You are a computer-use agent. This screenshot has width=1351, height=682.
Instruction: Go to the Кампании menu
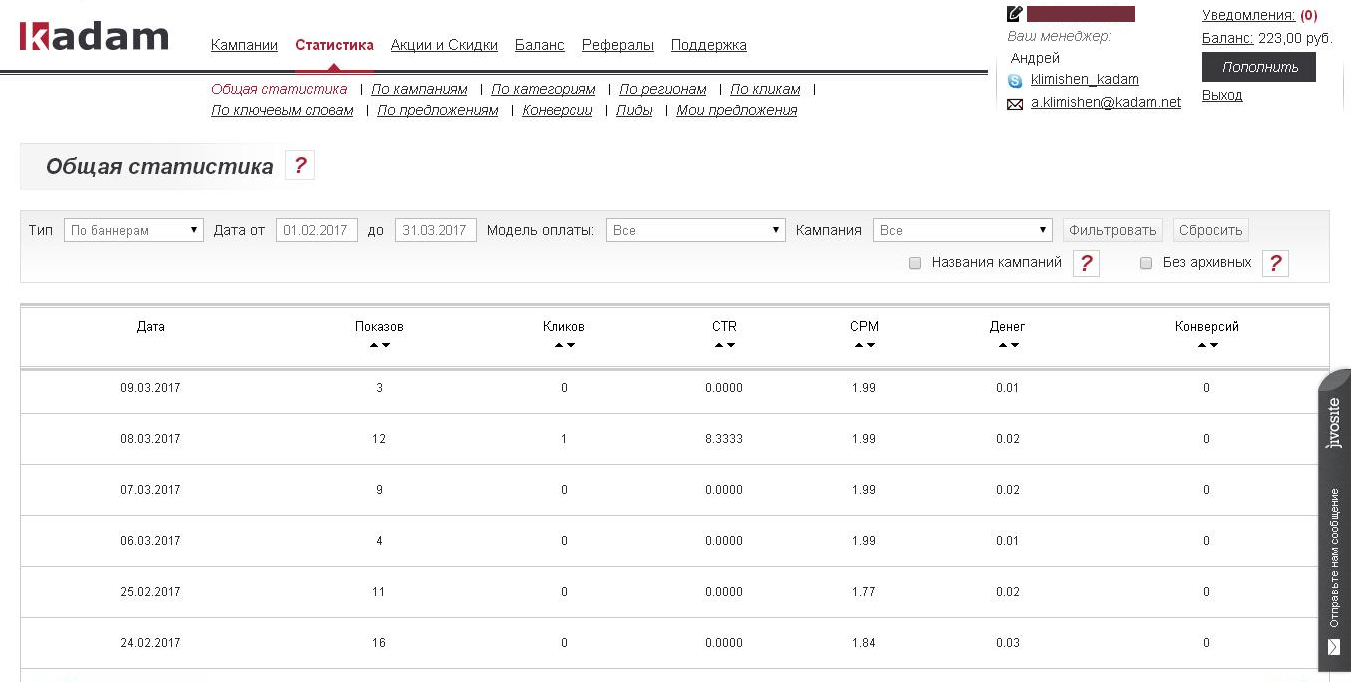click(x=244, y=45)
